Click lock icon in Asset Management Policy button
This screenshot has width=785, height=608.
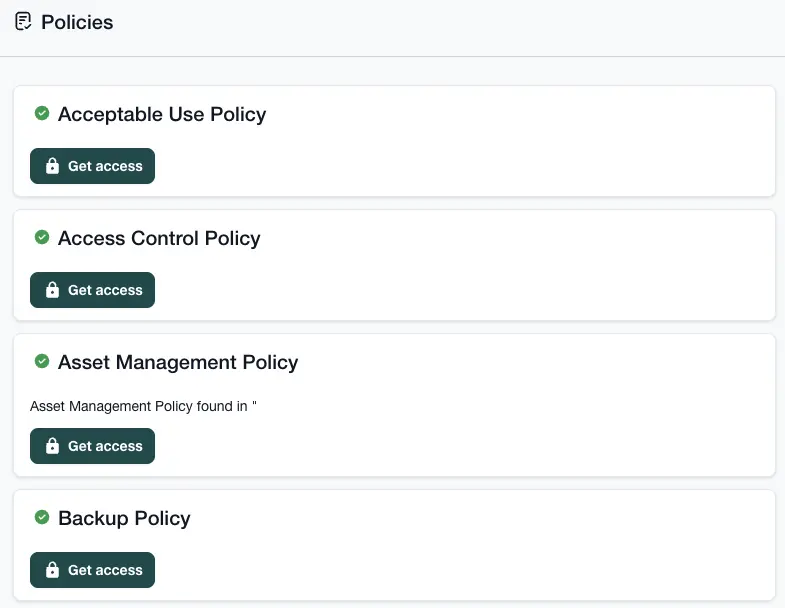(53, 447)
